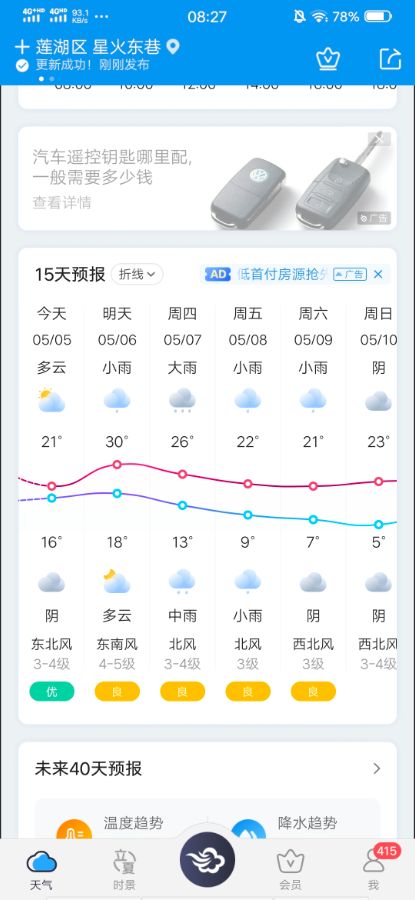Tap the orange 温度趋势 thermometer icon
The image size is (415, 900).
(74, 829)
